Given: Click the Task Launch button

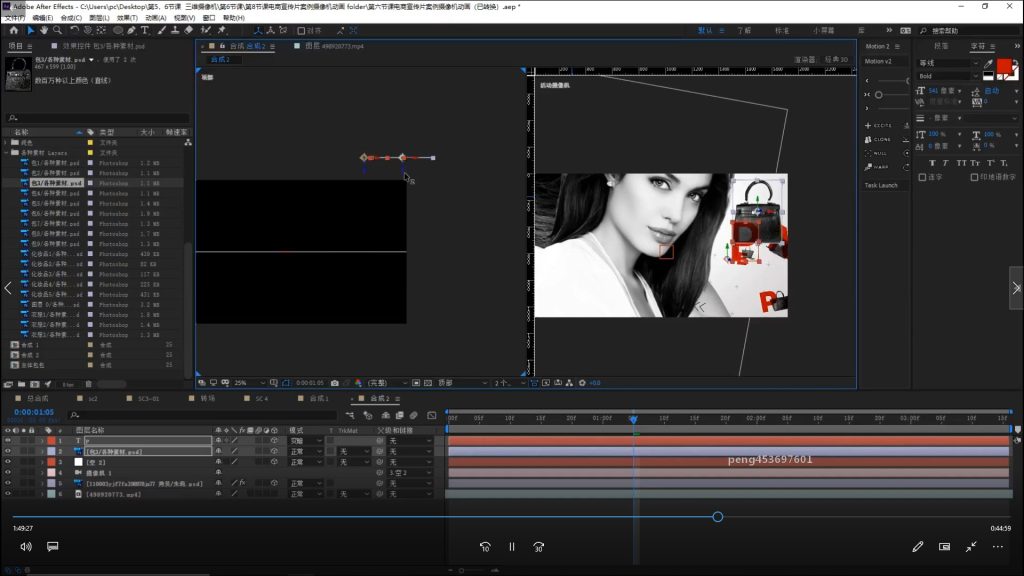Looking at the screenshot, I should (x=881, y=185).
